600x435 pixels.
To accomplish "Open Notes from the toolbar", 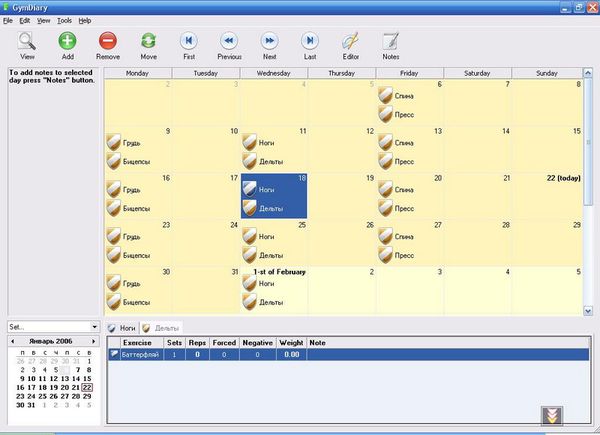I will tap(391, 41).
